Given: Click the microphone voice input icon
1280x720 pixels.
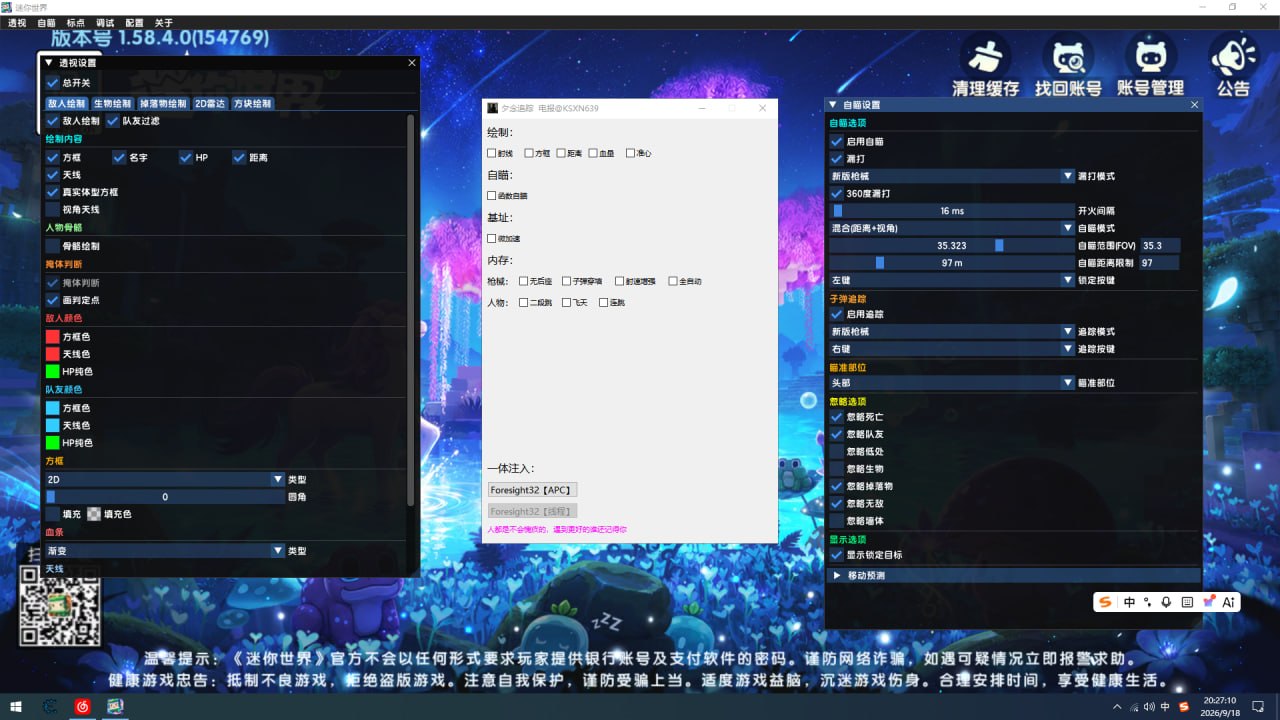Looking at the screenshot, I should pos(1167,602).
